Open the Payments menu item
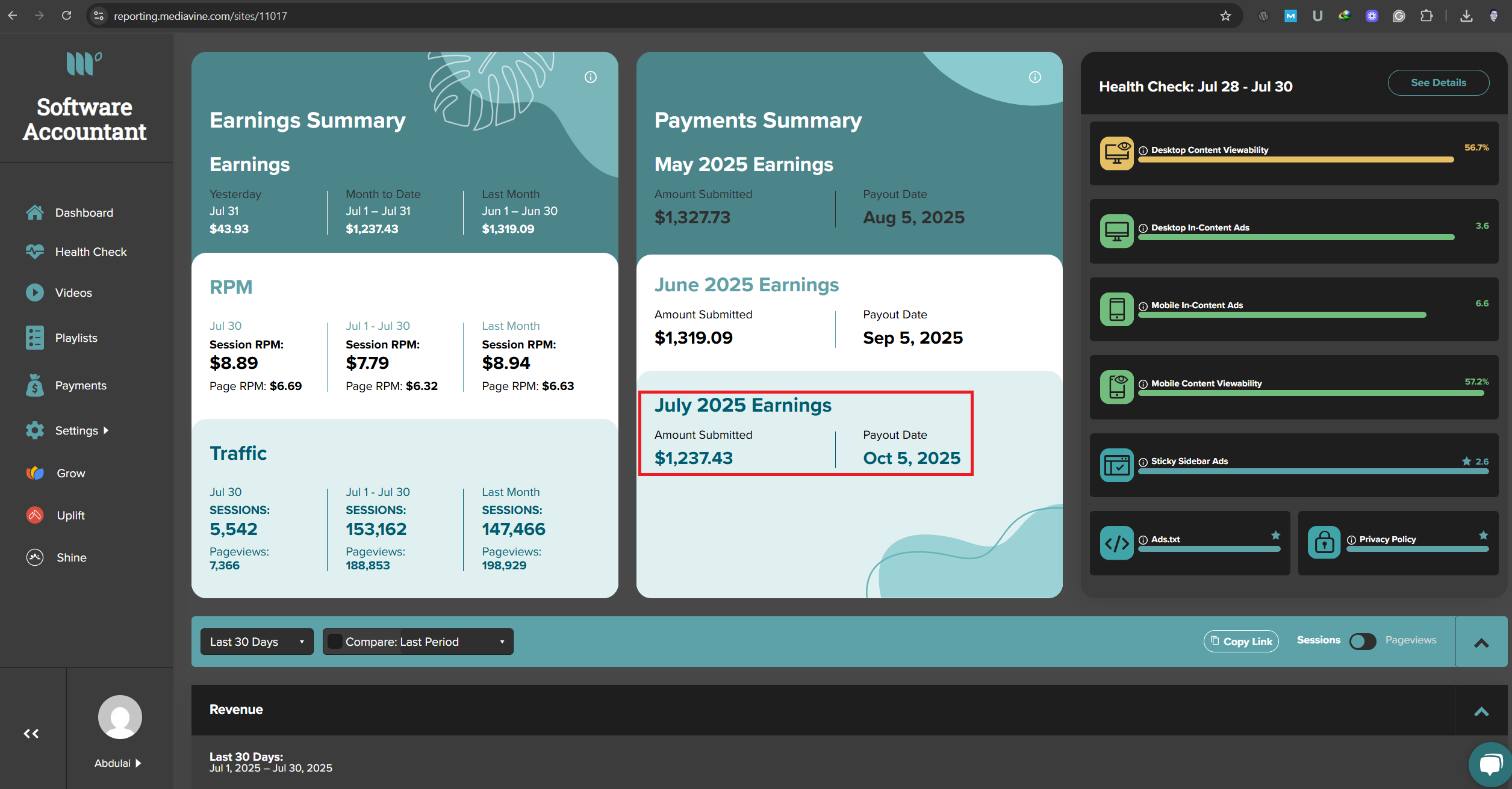This screenshot has width=1512, height=789. (x=81, y=385)
